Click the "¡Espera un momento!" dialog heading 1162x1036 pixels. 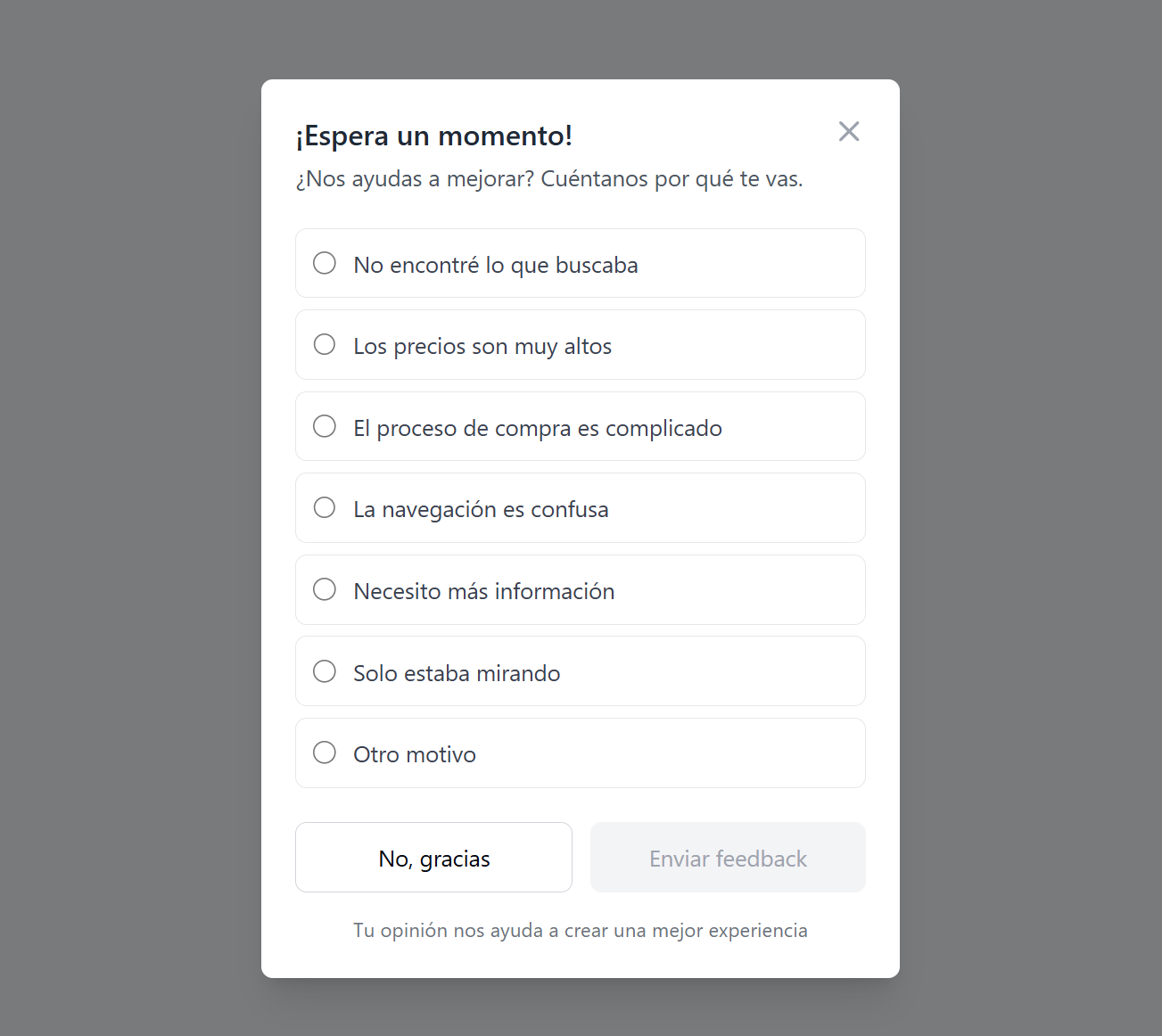pos(433,136)
